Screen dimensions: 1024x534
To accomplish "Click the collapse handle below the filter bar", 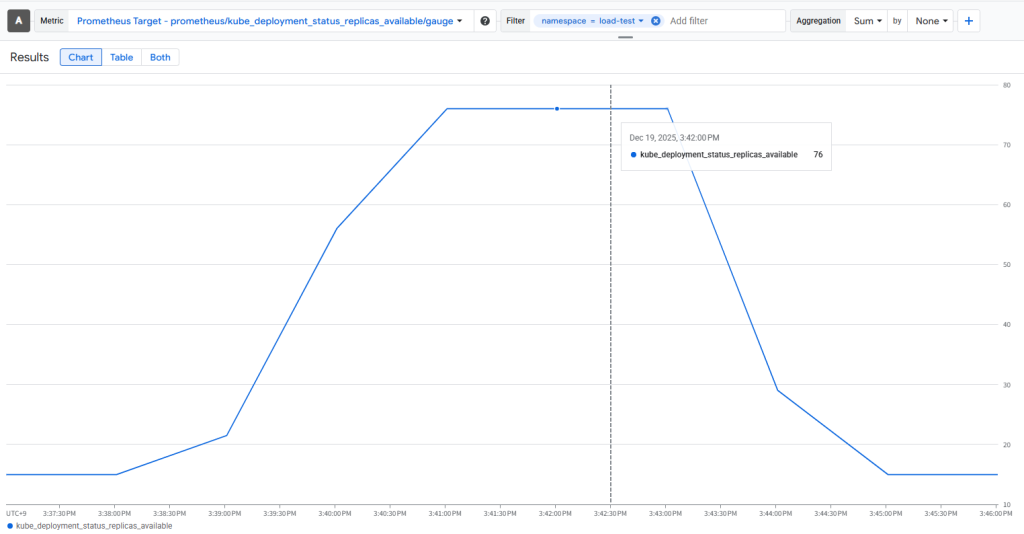I will click(626, 37).
